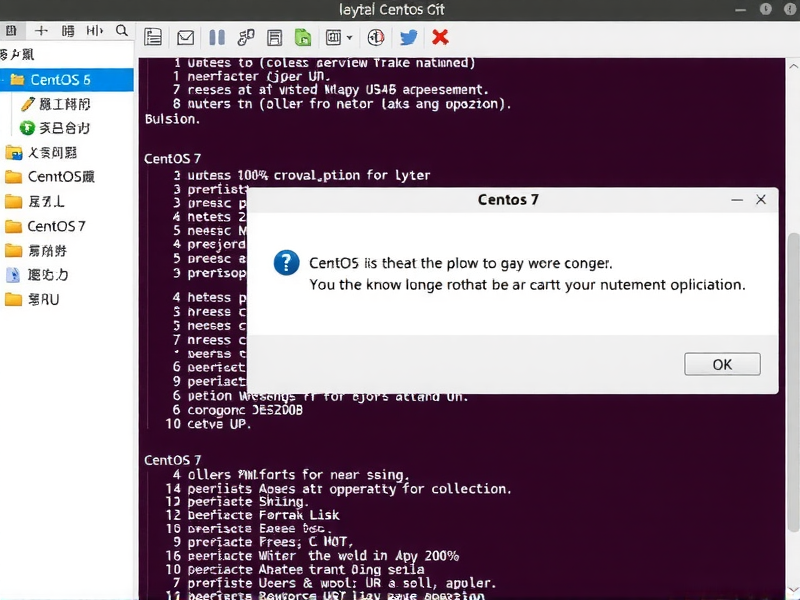
Task: Open the dropdown arrow beside the grid icon
Action: click(x=349, y=37)
